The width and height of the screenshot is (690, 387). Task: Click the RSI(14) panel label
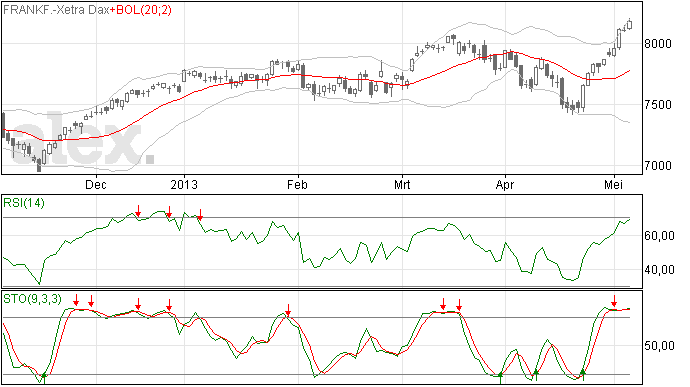[x=24, y=203]
